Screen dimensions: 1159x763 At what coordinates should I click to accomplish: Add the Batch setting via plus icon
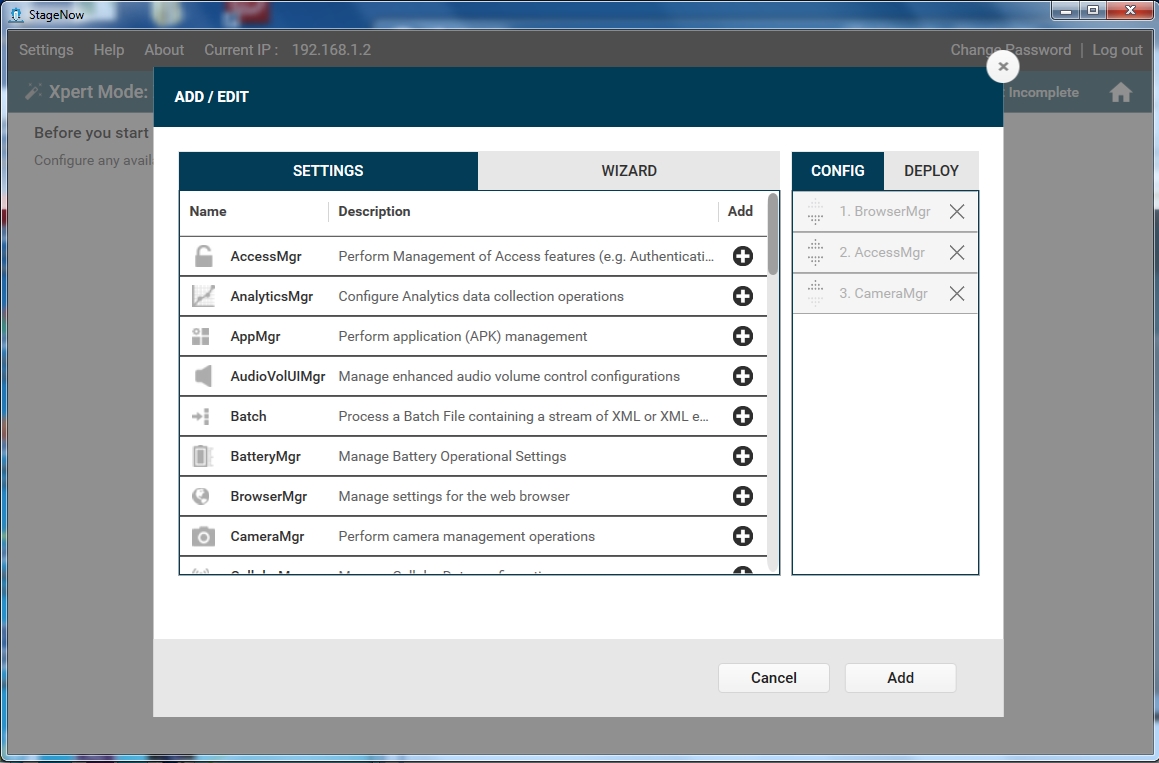click(742, 416)
